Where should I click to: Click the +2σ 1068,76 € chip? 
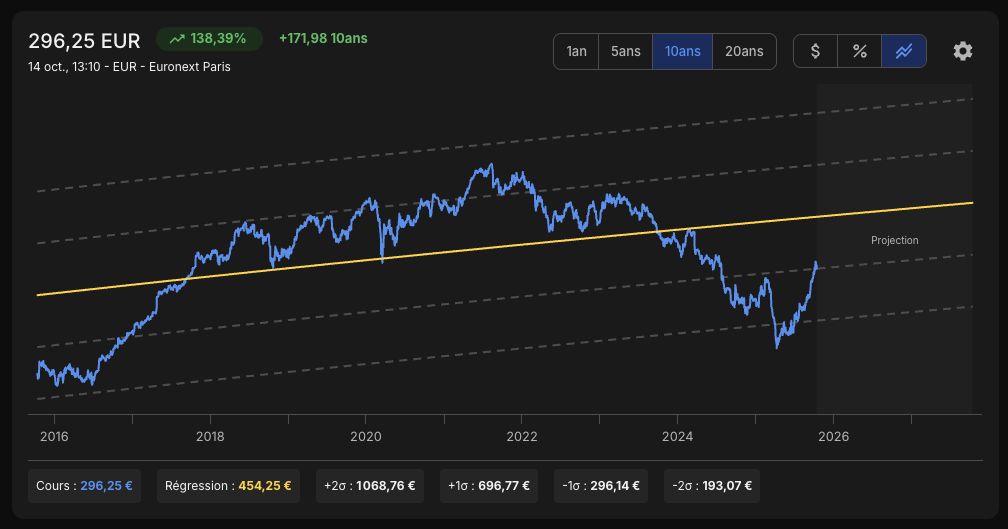(x=370, y=486)
